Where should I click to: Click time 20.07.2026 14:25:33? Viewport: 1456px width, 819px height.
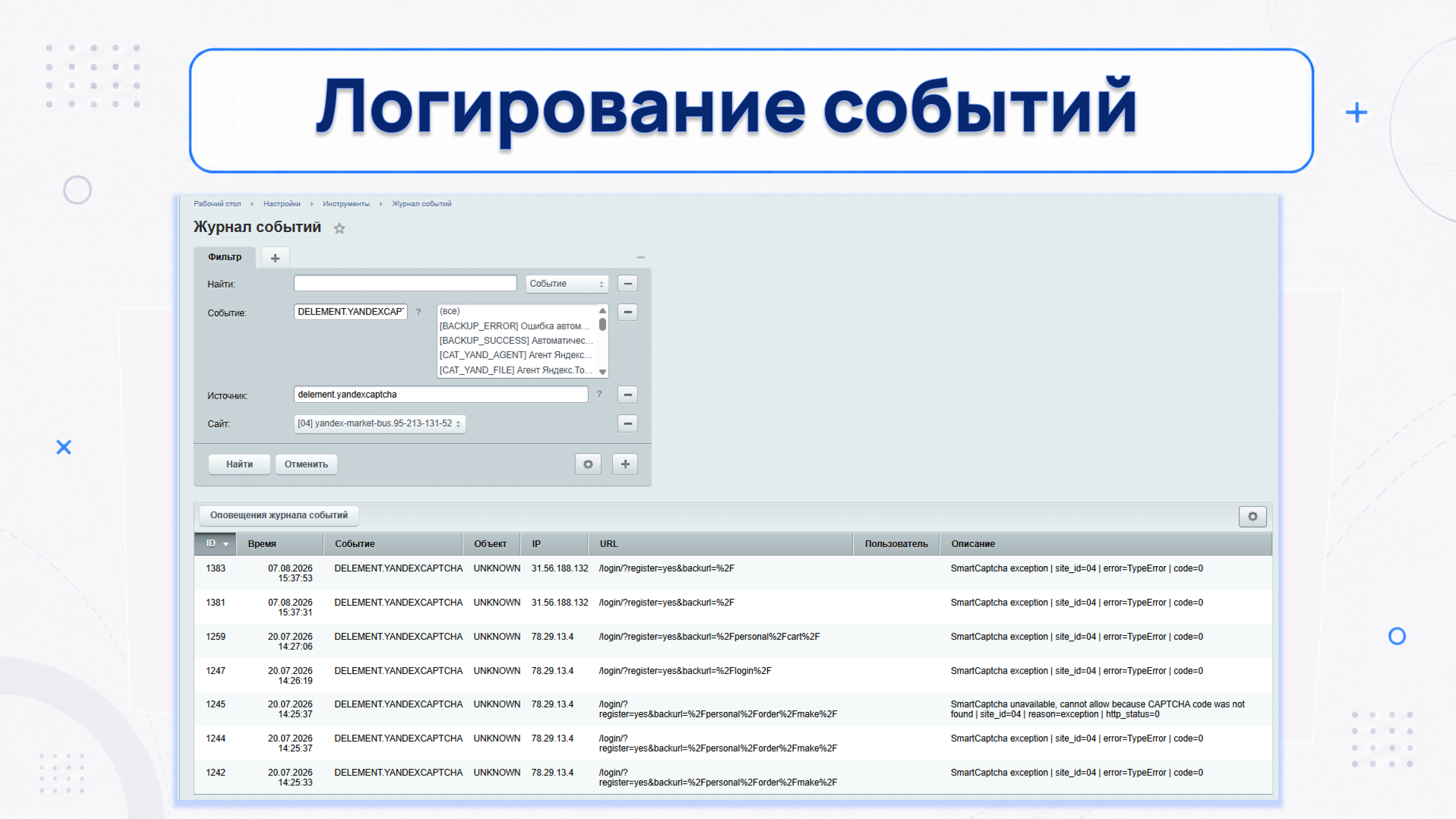(290, 777)
